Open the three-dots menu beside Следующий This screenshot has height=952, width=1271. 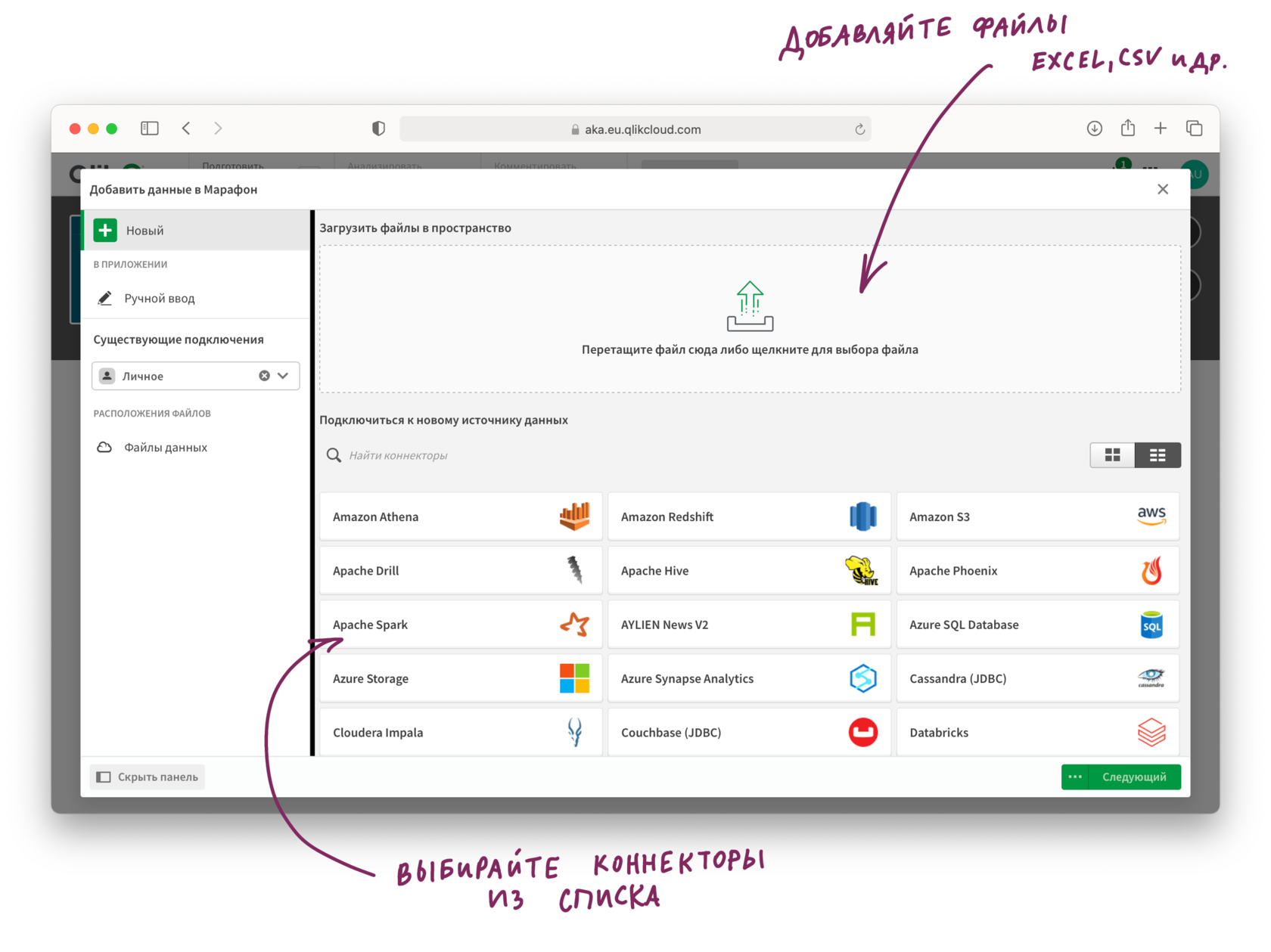pyautogui.click(x=1075, y=777)
